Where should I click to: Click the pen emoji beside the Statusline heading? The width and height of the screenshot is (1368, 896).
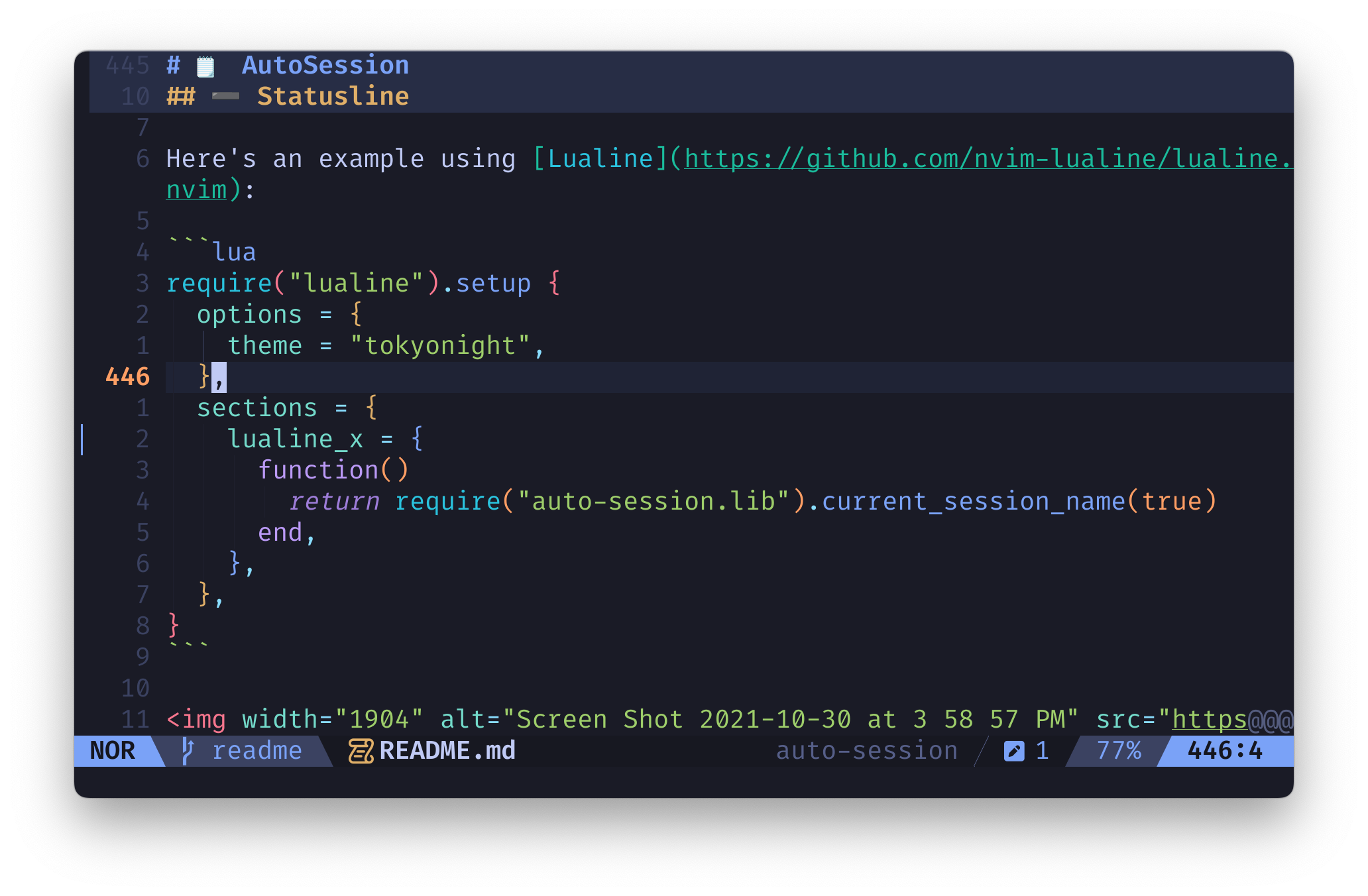pos(225,96)
